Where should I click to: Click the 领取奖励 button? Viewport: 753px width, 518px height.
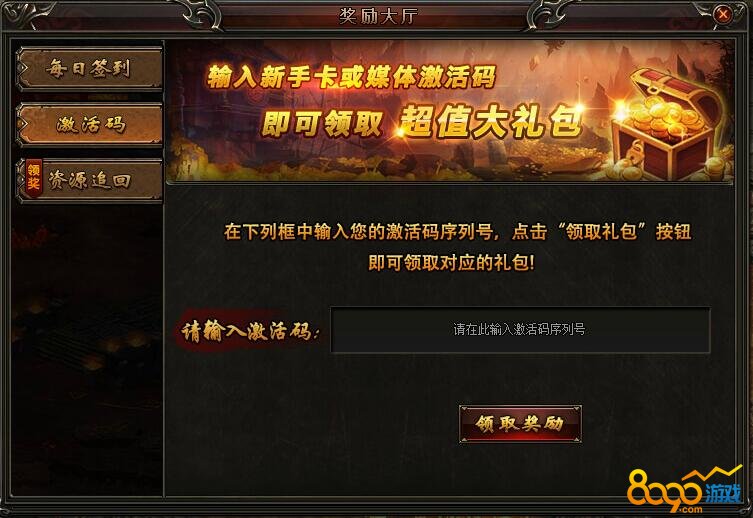(520, 424)
